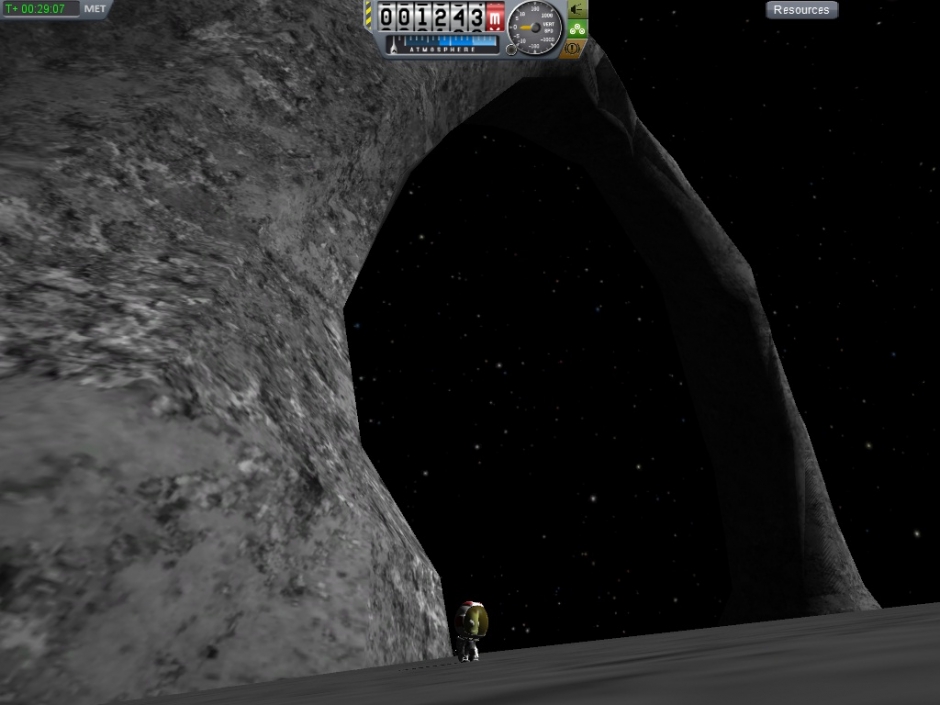Click the altitude readout 001243

[x=432, y=17]
